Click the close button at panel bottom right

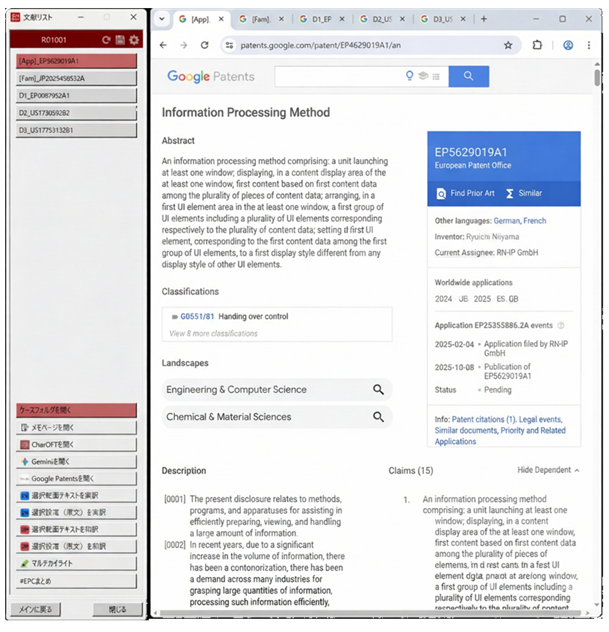tap(117, 609)
